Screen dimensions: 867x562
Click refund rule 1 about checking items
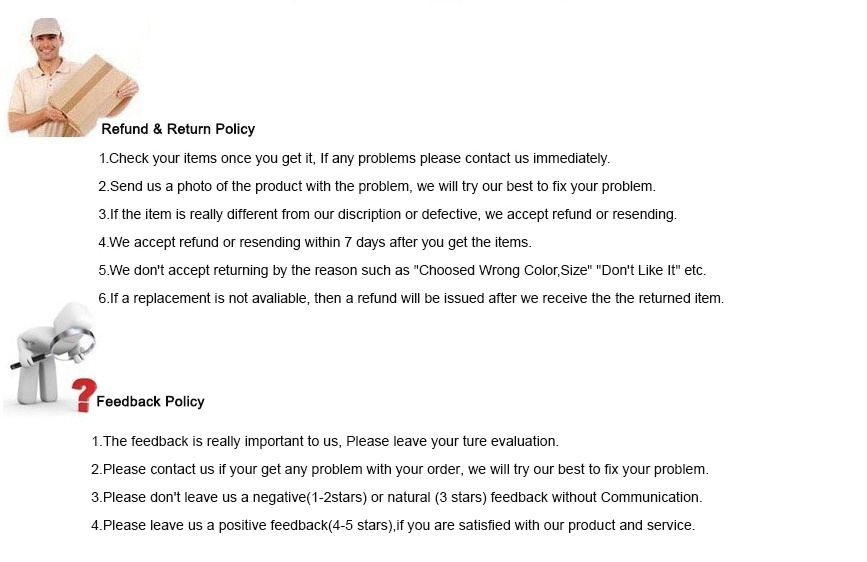click(x=354, y=158)
